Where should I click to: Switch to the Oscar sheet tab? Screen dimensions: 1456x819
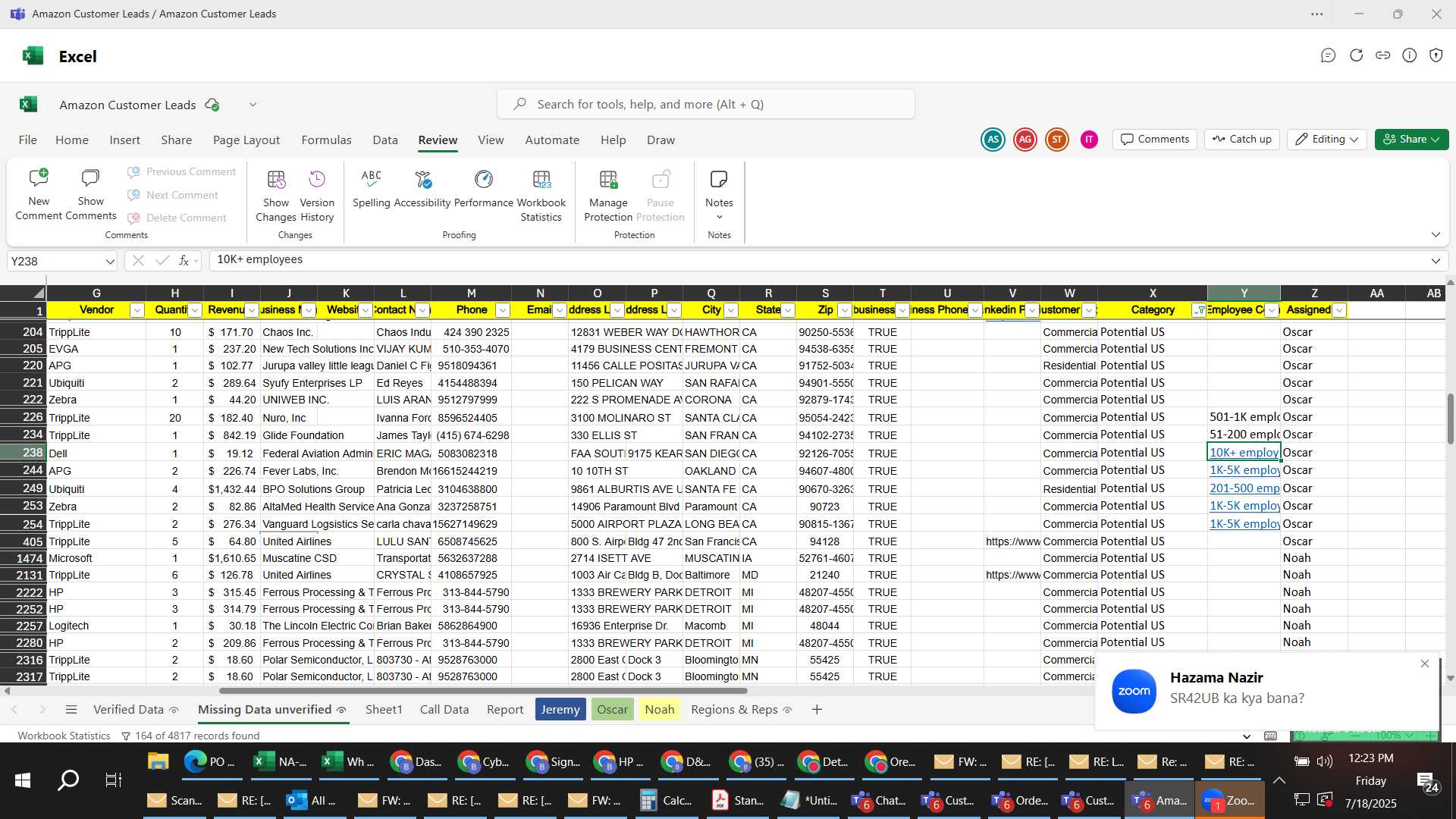612,710
